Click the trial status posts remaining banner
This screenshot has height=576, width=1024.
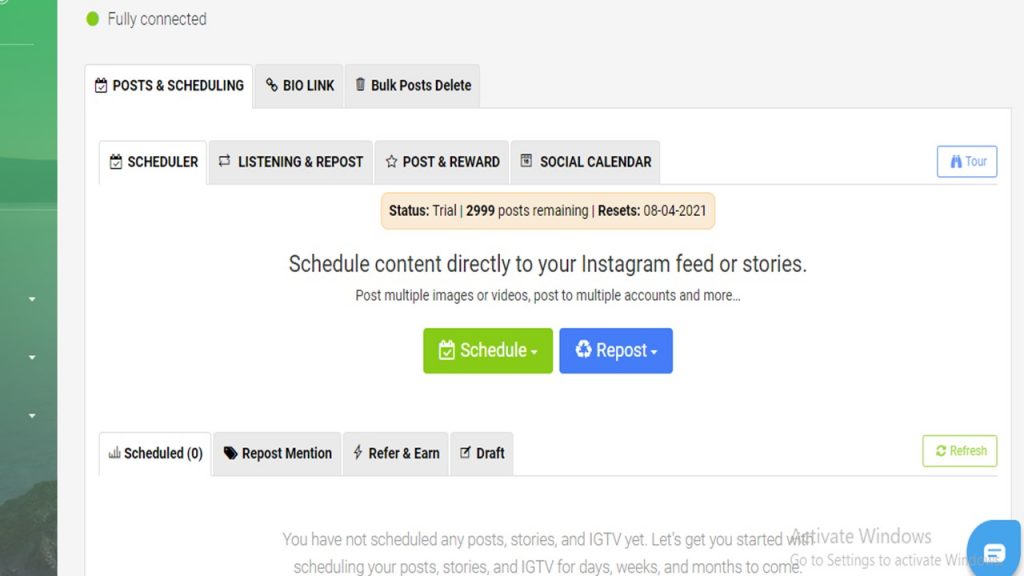(x=547, y=211)
